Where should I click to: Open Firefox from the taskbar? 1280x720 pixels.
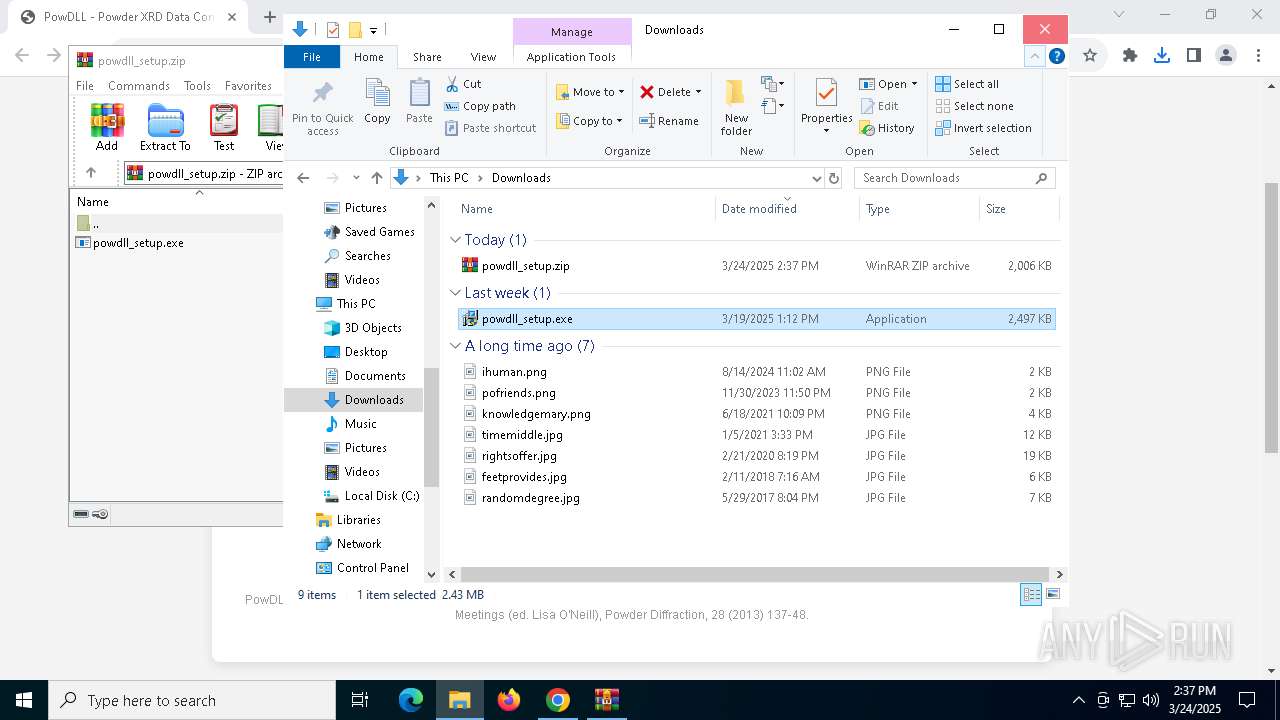point(509,700)
